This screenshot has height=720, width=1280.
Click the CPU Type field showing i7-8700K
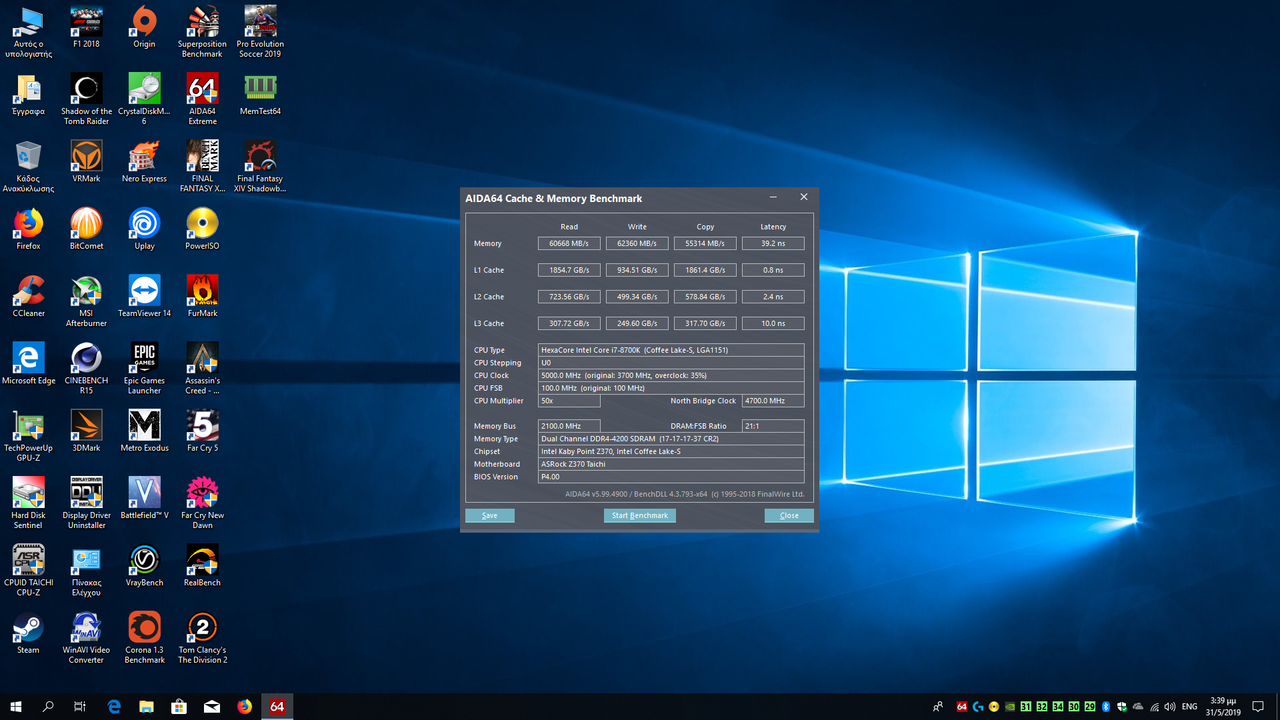pyautogui.click(x=671, y=350)
